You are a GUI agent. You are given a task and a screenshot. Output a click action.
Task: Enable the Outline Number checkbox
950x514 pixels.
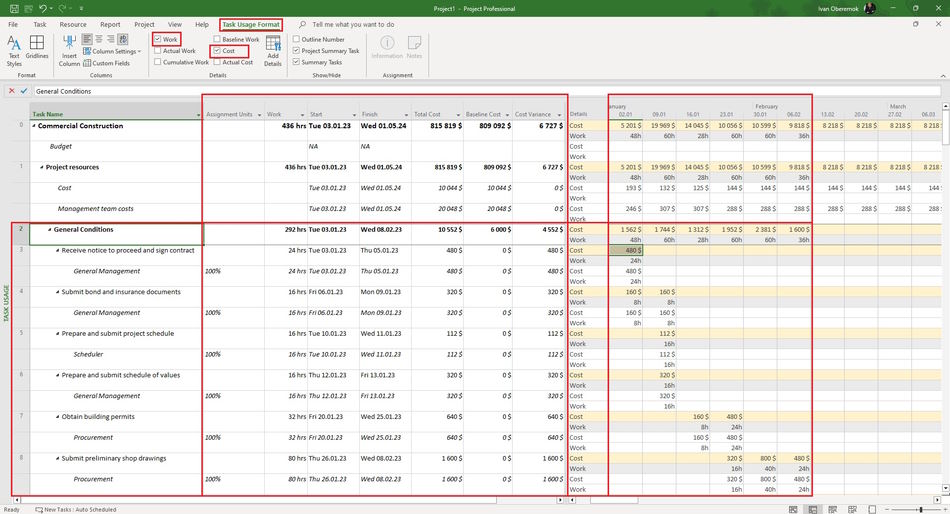[296, 39]
